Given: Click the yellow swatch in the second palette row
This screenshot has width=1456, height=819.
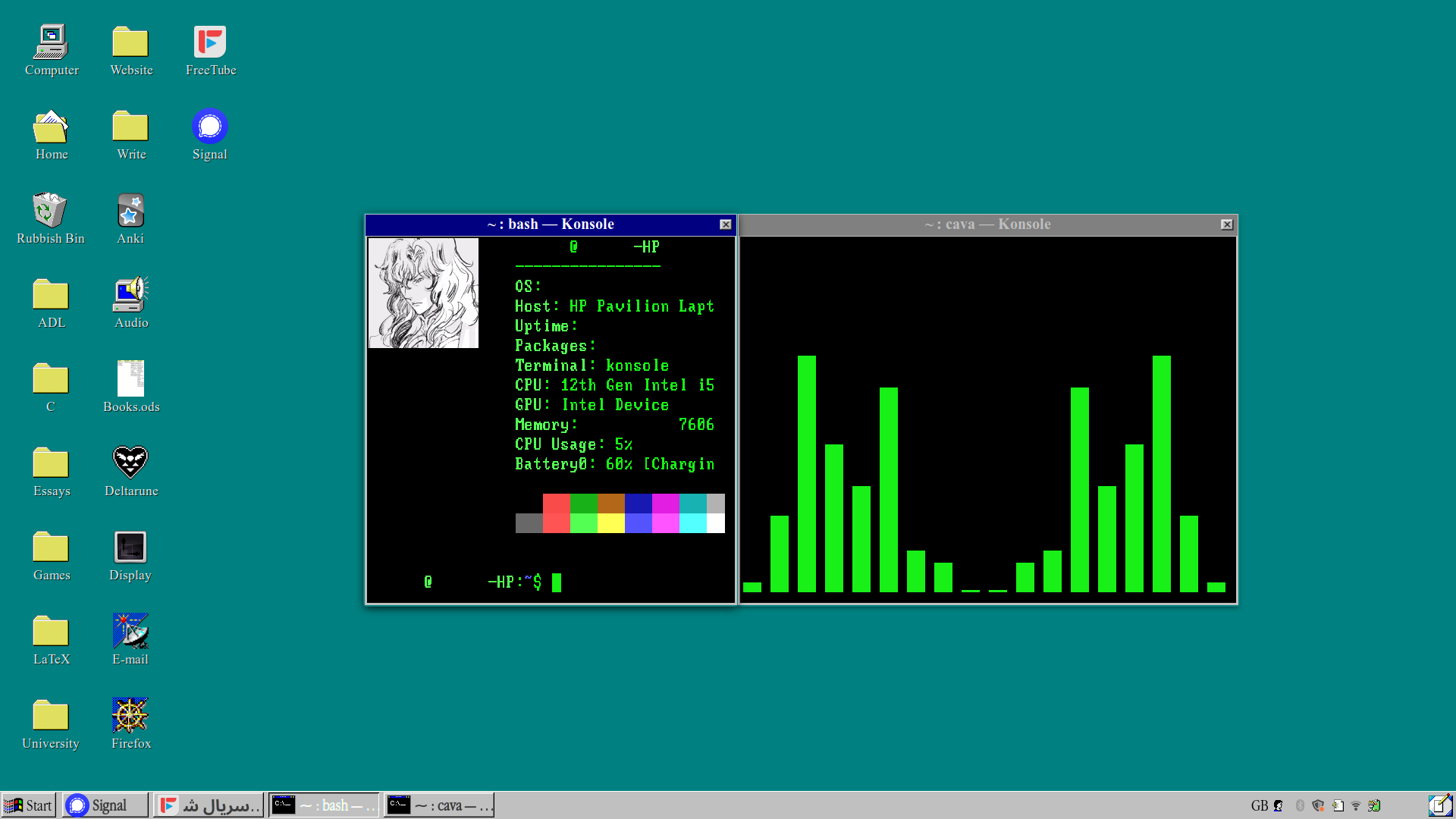Looking at the screenshot, I should (610, 523).
